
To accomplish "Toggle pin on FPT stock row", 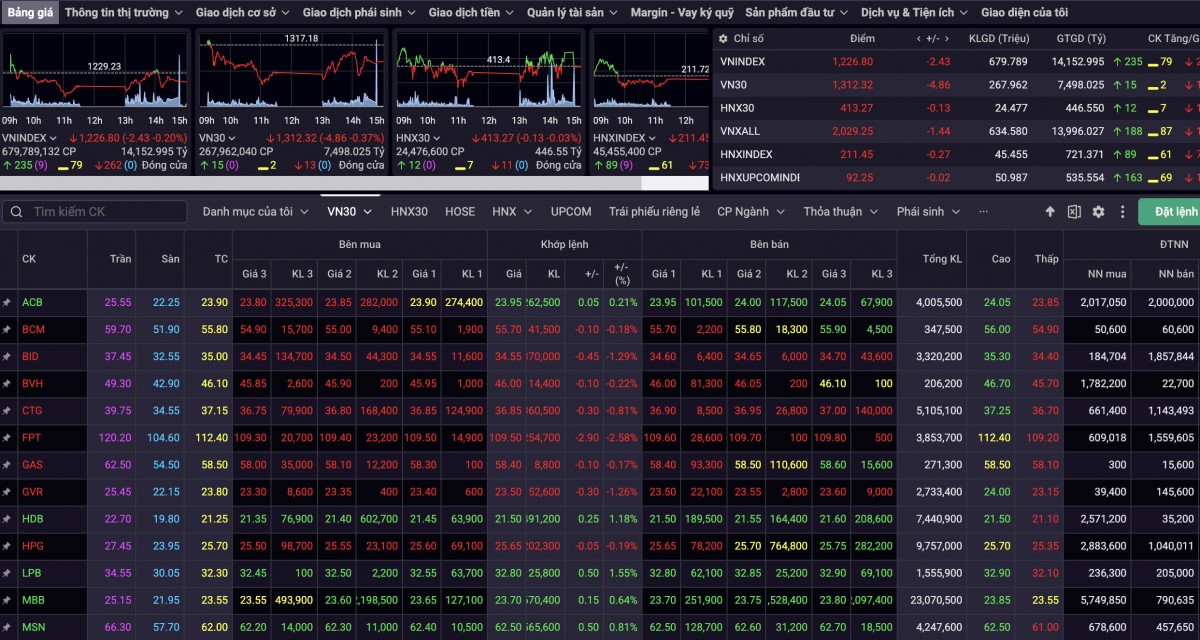I will [7, 438].
